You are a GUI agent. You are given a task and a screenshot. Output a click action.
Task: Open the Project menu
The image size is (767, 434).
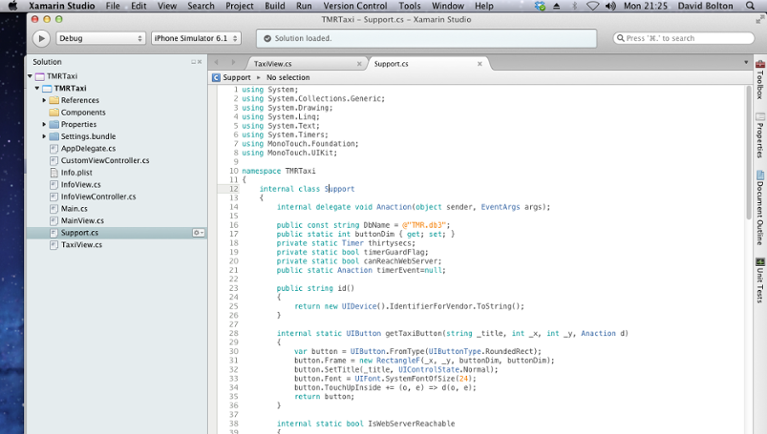point(239,6)
